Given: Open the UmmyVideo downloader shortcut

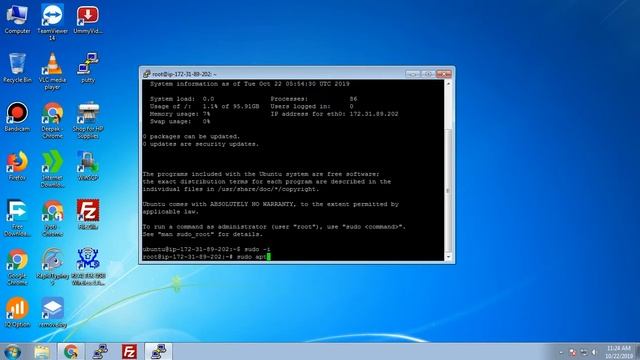Looking at the screenshot, I should 87,19.
